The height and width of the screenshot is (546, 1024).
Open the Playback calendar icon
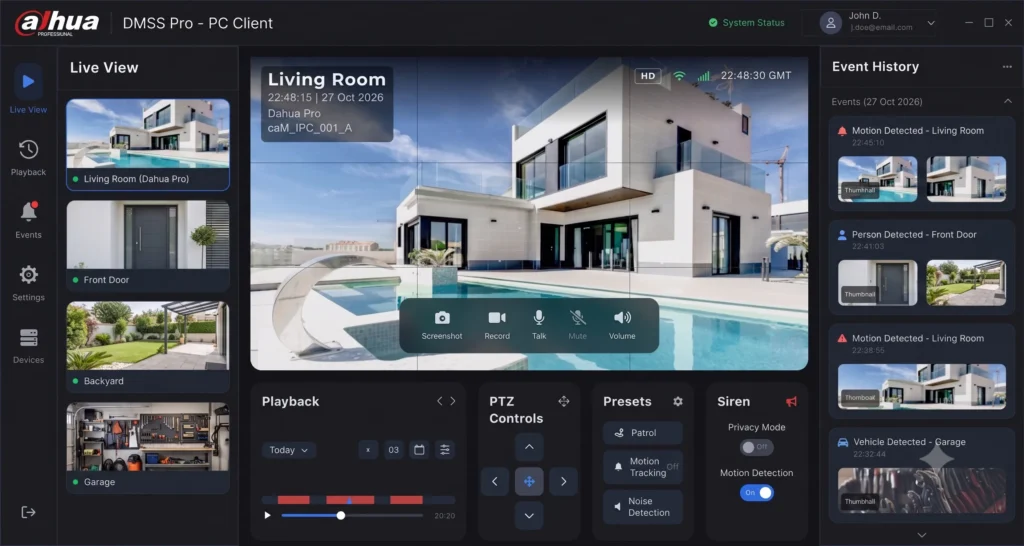[419, 450]
